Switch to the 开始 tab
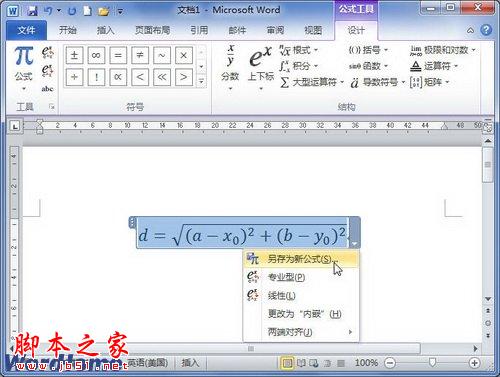 point(68,30)
